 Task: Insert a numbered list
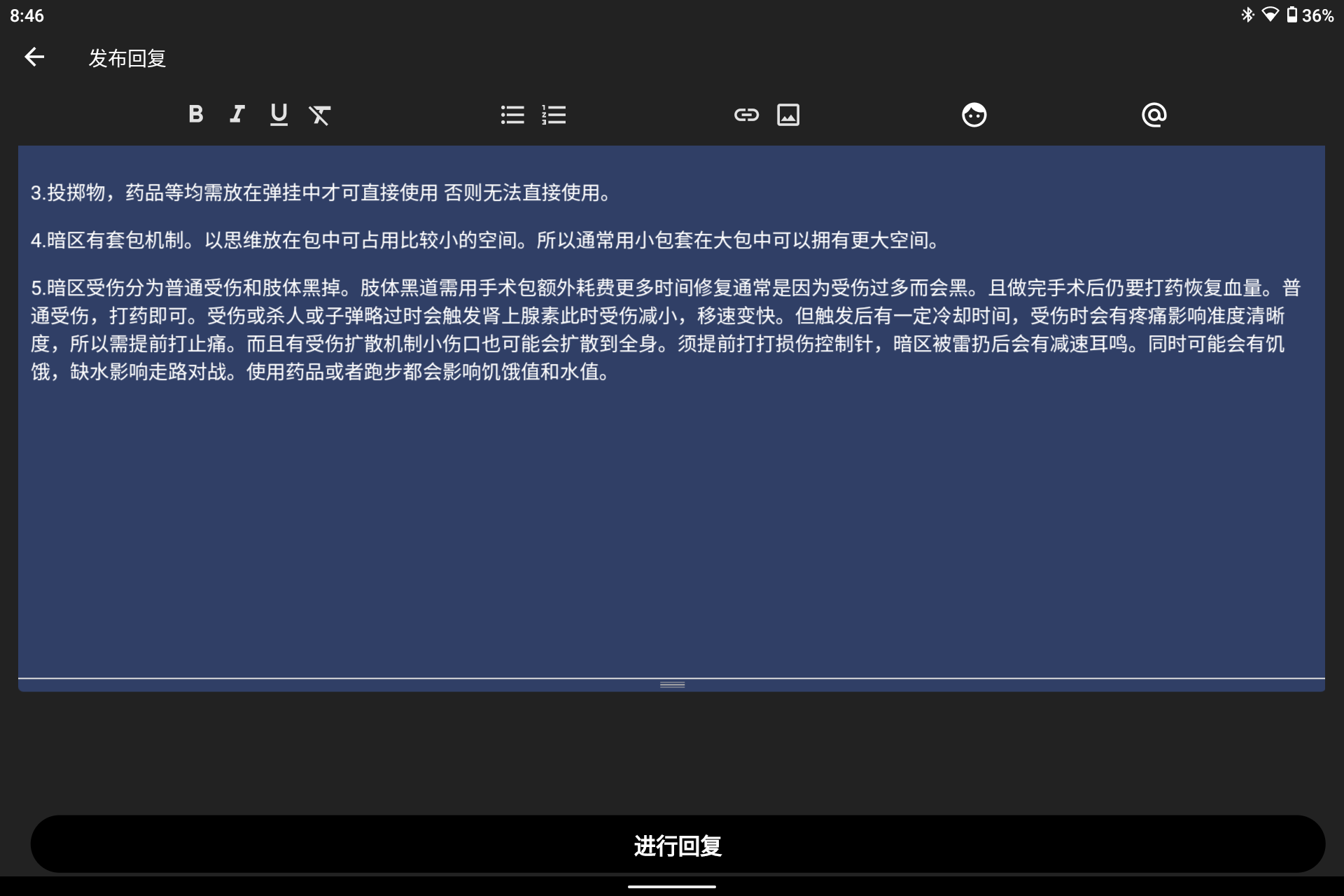[554, 115]
